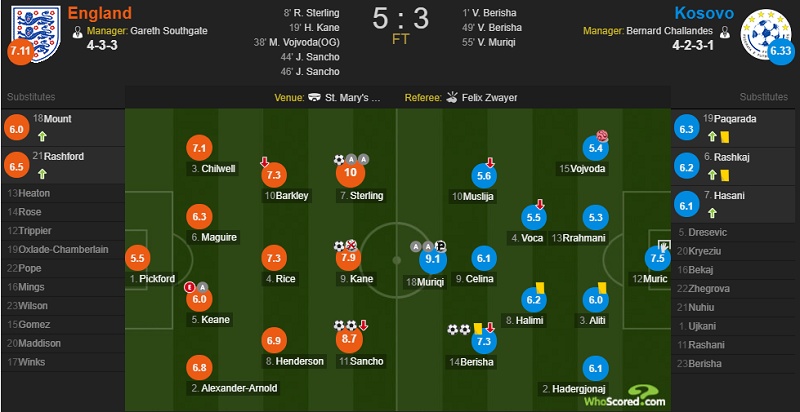Click the England team name

[99, 12]
